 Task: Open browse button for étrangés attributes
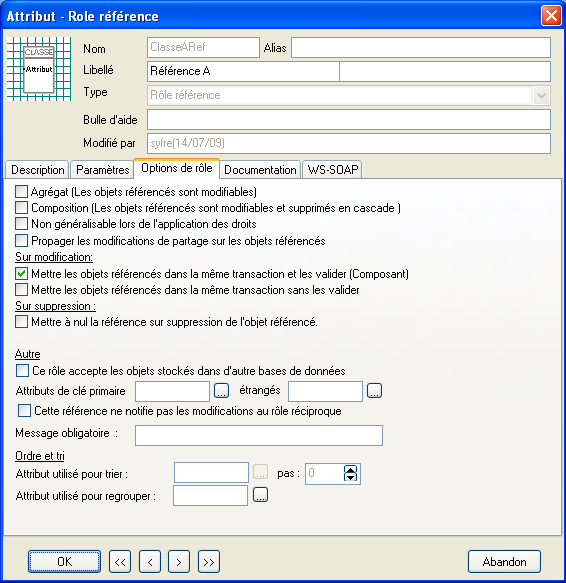click(x=374, y=390)
